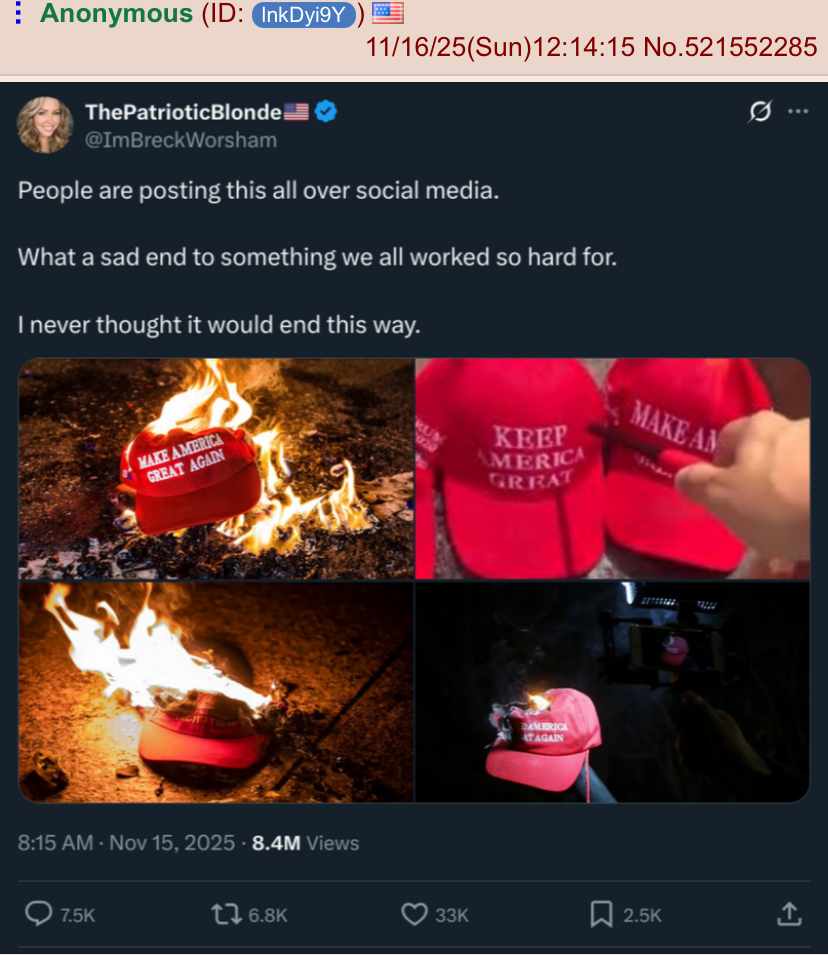Open the bottom-left flaming hat photo
828x955 pixels.
(216, 692)
